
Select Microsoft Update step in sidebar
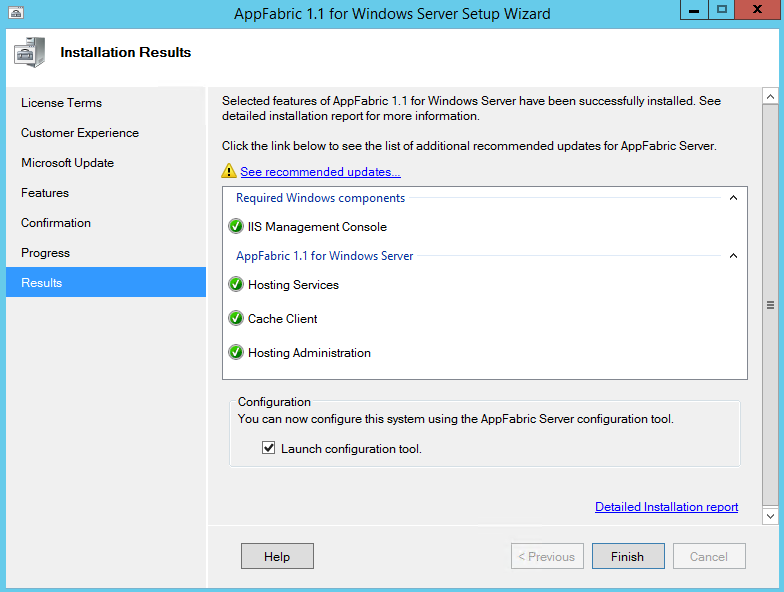[x=106, y=162]
